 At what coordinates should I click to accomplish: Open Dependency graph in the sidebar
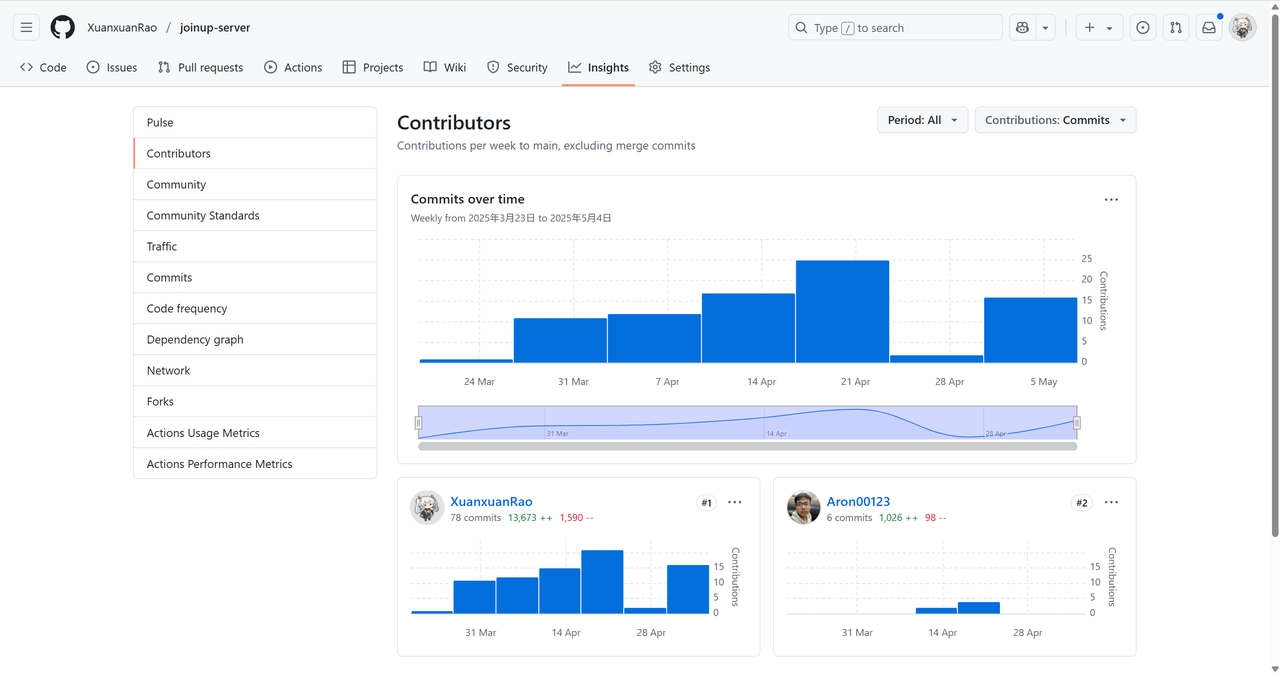255,339
